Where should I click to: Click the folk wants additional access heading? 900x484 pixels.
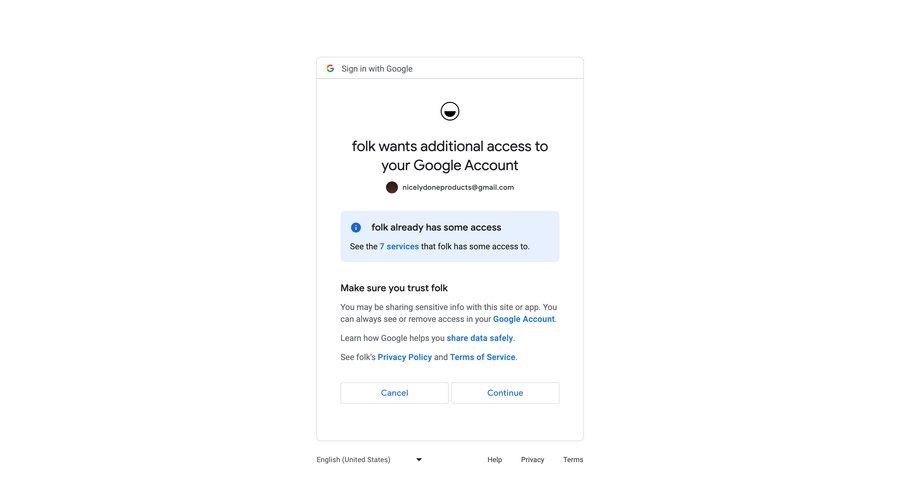450,155
